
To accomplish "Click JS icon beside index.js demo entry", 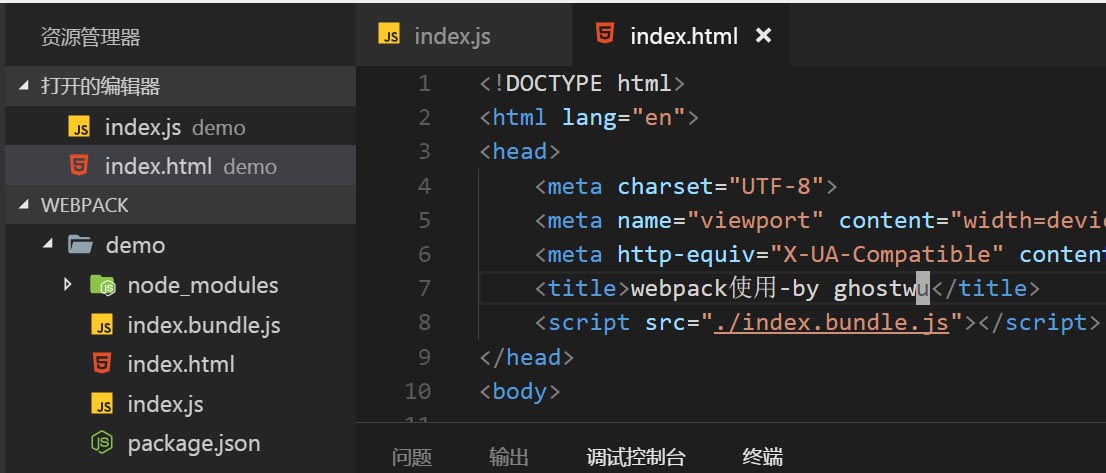I will click(x=79, y=127).
